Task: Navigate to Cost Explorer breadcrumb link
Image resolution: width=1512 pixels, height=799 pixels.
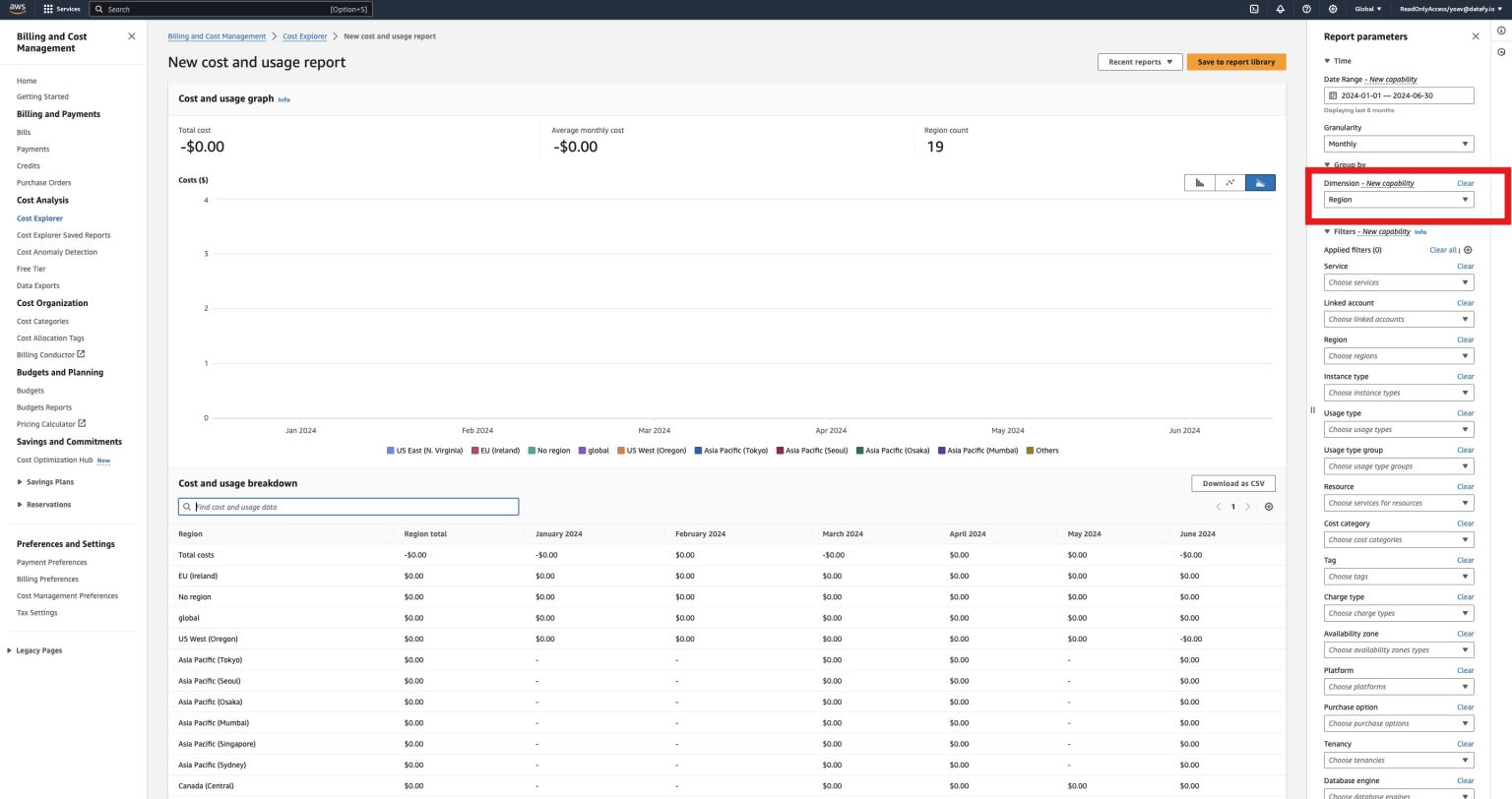Action: click(304, 36)
